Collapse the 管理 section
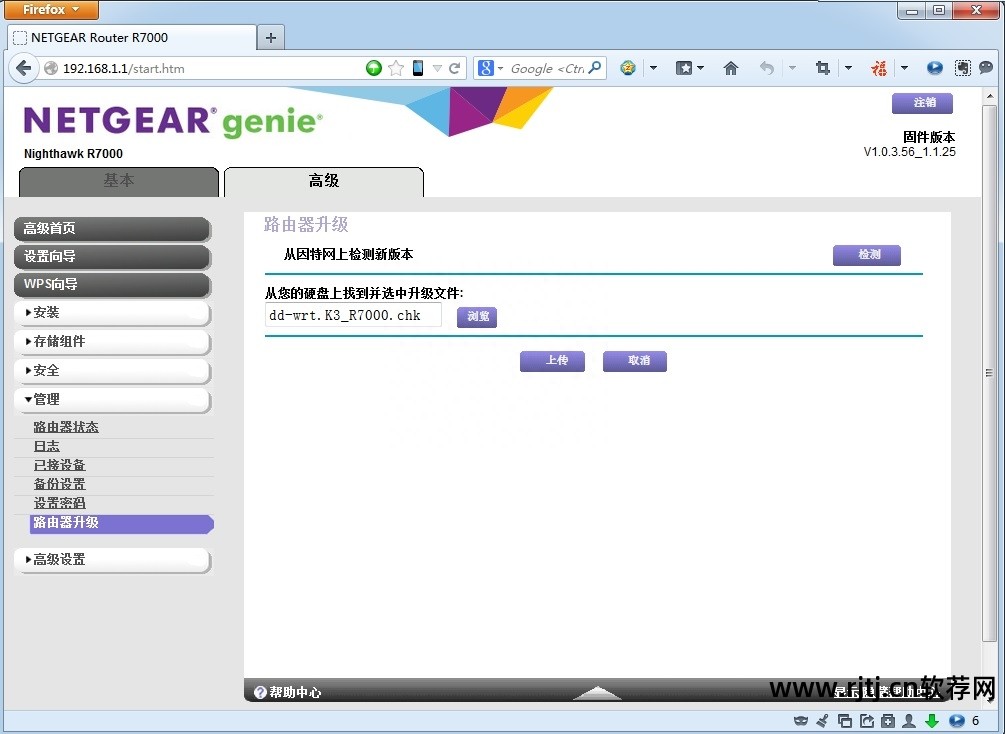 click(113, 399)
